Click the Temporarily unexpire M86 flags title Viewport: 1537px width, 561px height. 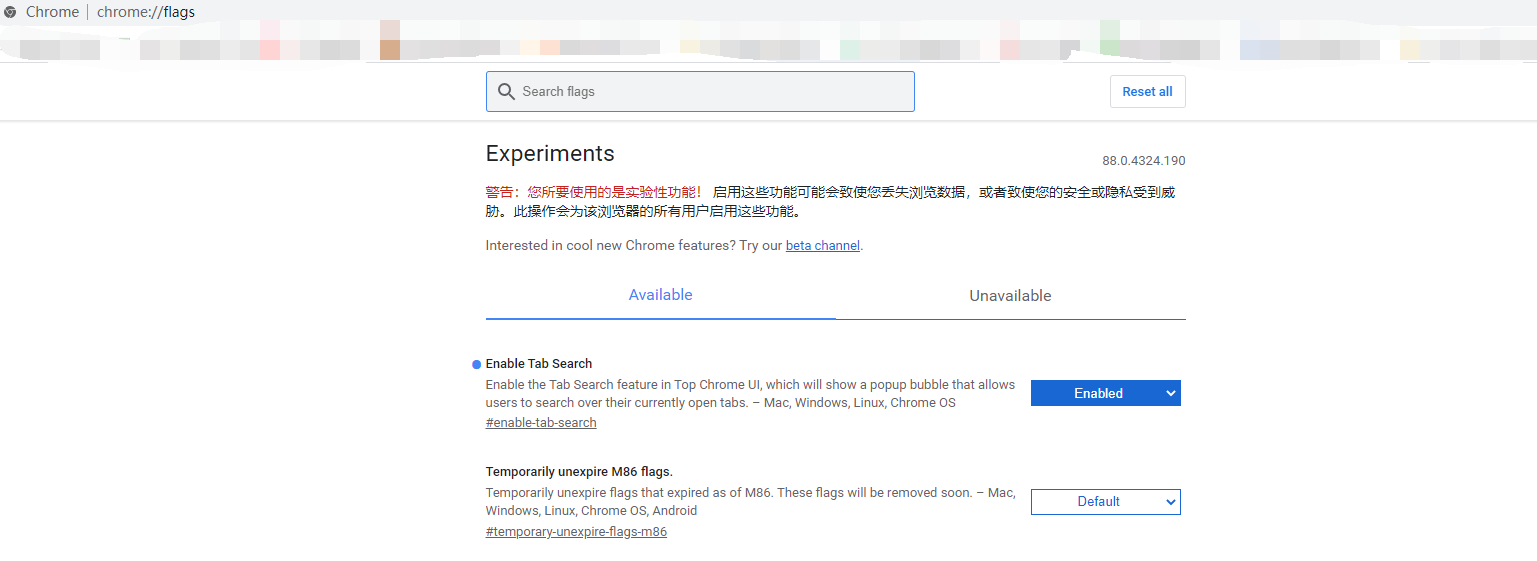(x=579, y=472)
